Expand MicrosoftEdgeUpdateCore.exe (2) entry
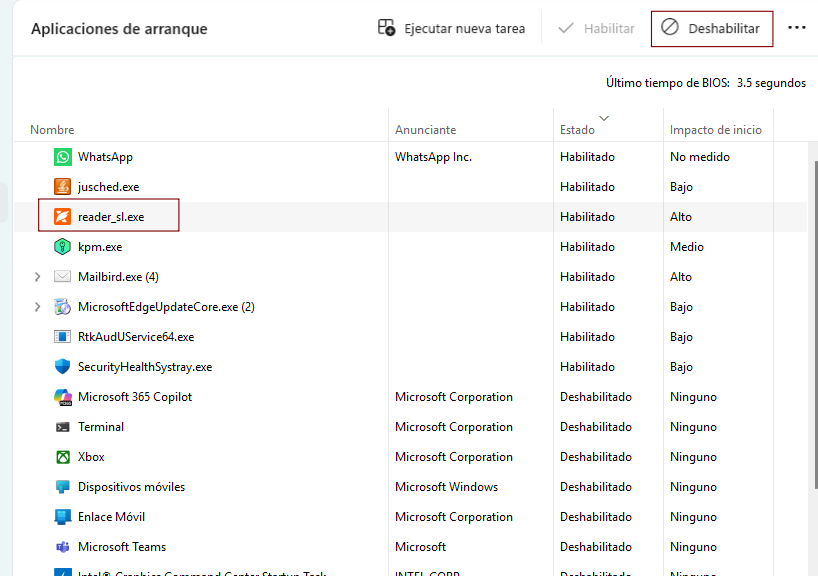This screenshot has width=818, height=576. pyautogui.click(x=37, y=306)
